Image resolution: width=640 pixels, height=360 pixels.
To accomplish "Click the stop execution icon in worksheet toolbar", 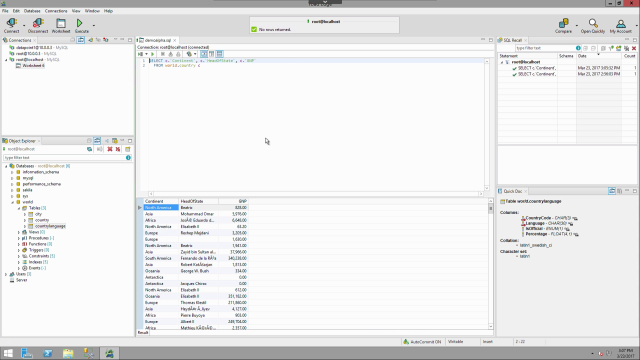I will pyautogui.click(x=162, y=54).
